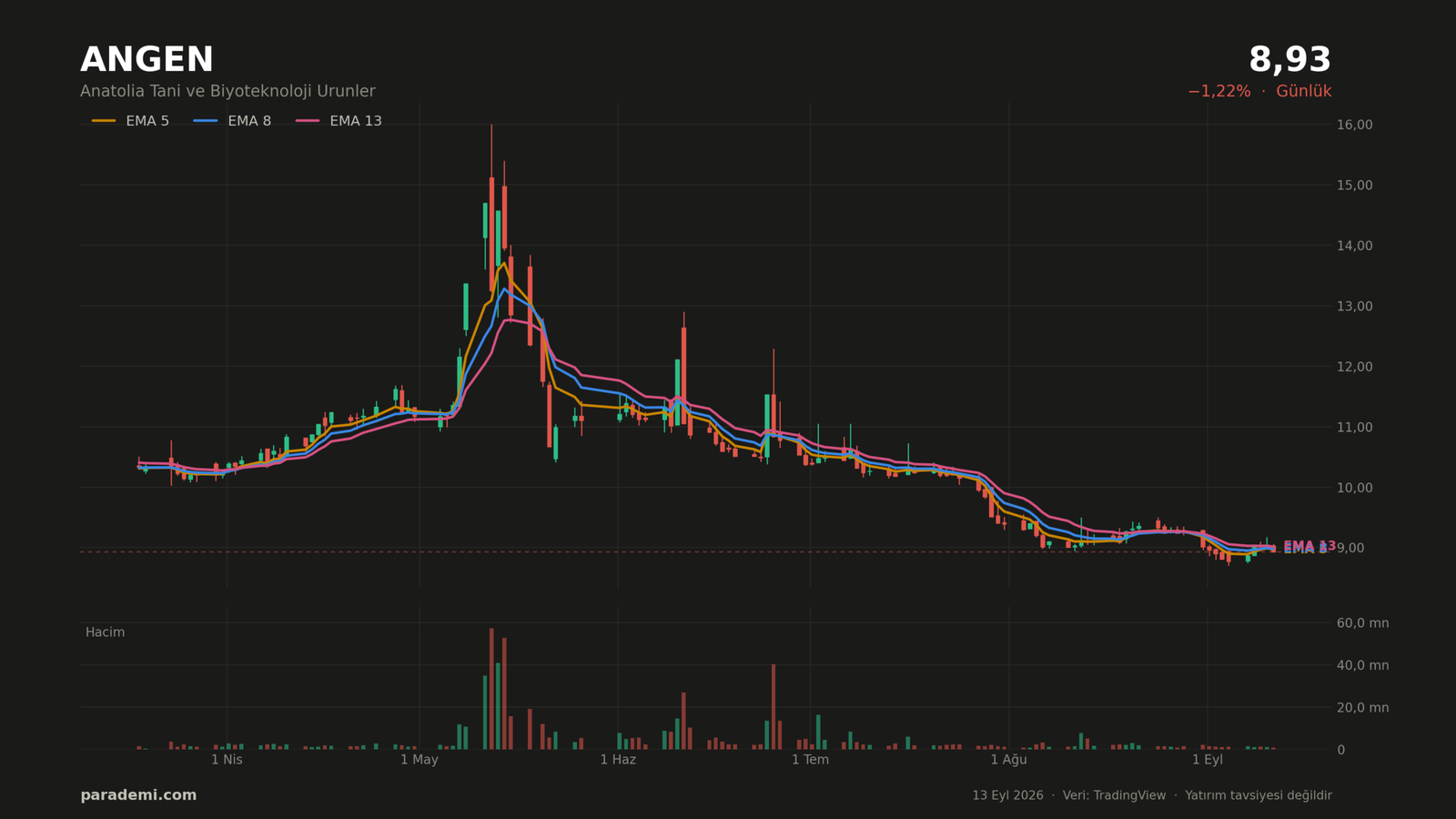This screenshot has width=1456, height=819.
Task: Select the 'EMA 8' legend label
Action: click(x=249, y=121)
